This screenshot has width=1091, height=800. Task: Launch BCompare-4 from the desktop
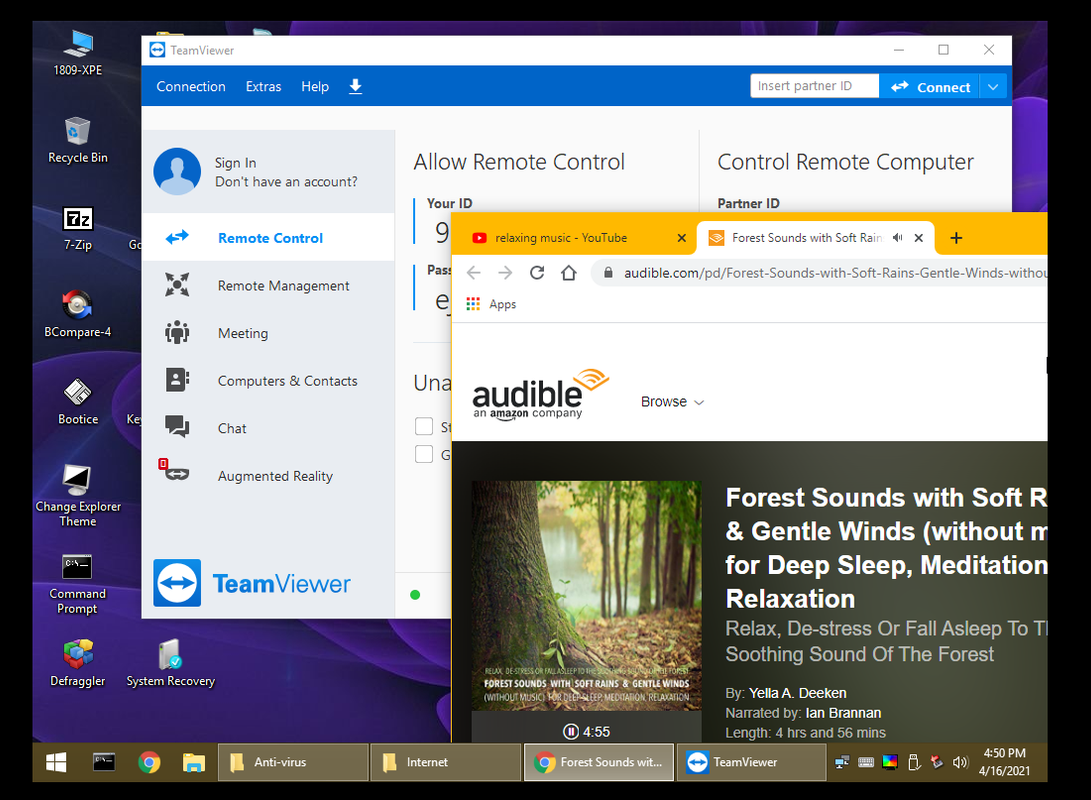click(78, 314)
